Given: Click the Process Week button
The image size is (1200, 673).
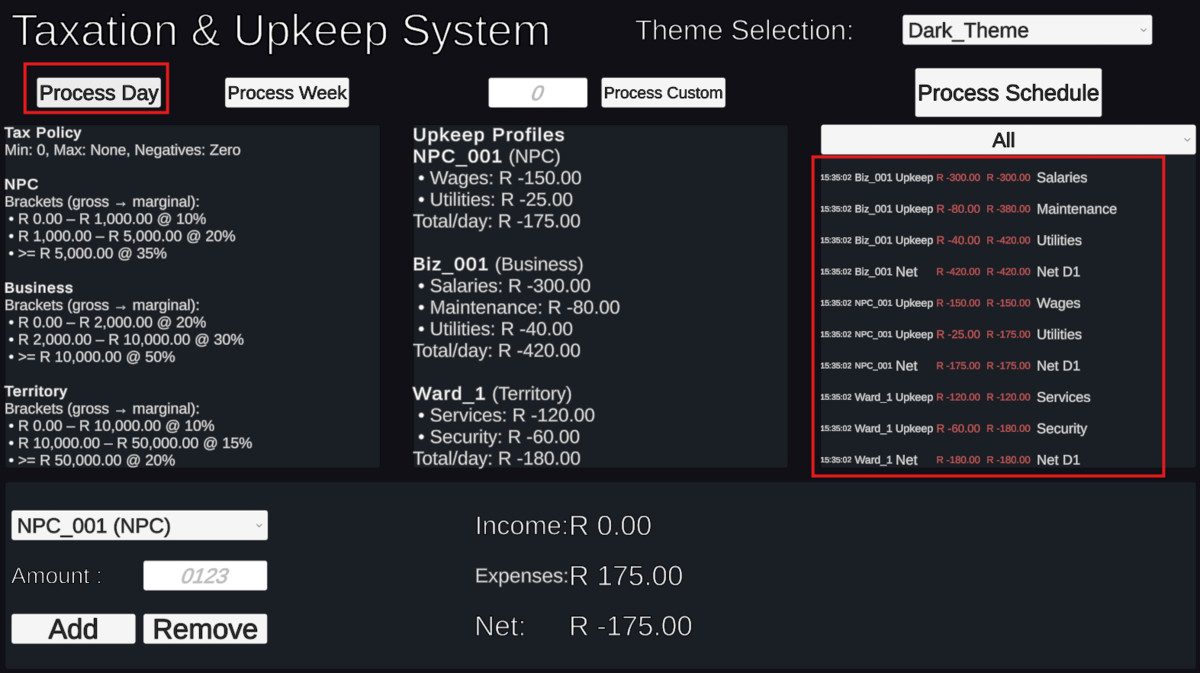Looking at the screenshot, I should [x=287, y=92].
